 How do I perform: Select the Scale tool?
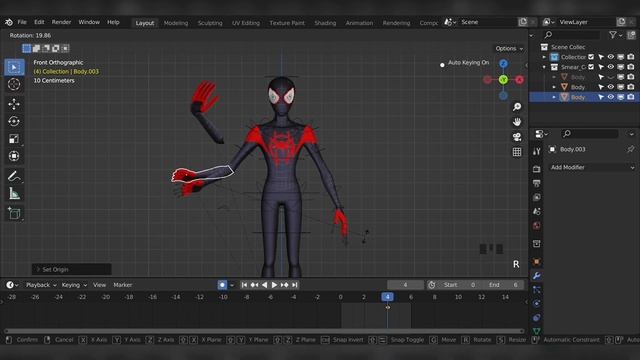[14, 139]
